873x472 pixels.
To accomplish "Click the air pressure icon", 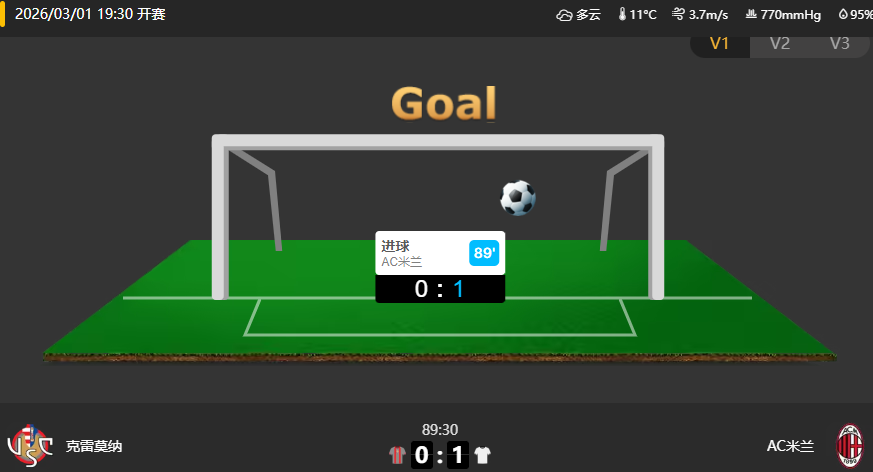I will coord(751,14).
